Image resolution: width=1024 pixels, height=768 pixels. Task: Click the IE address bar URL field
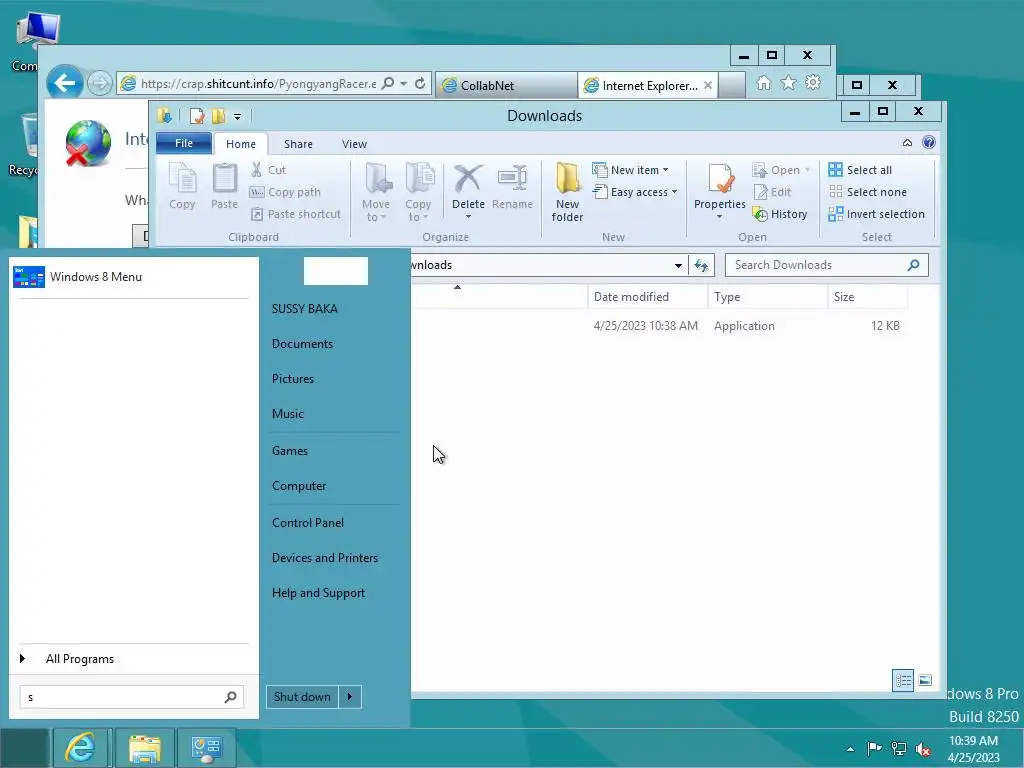coord(258,84)
